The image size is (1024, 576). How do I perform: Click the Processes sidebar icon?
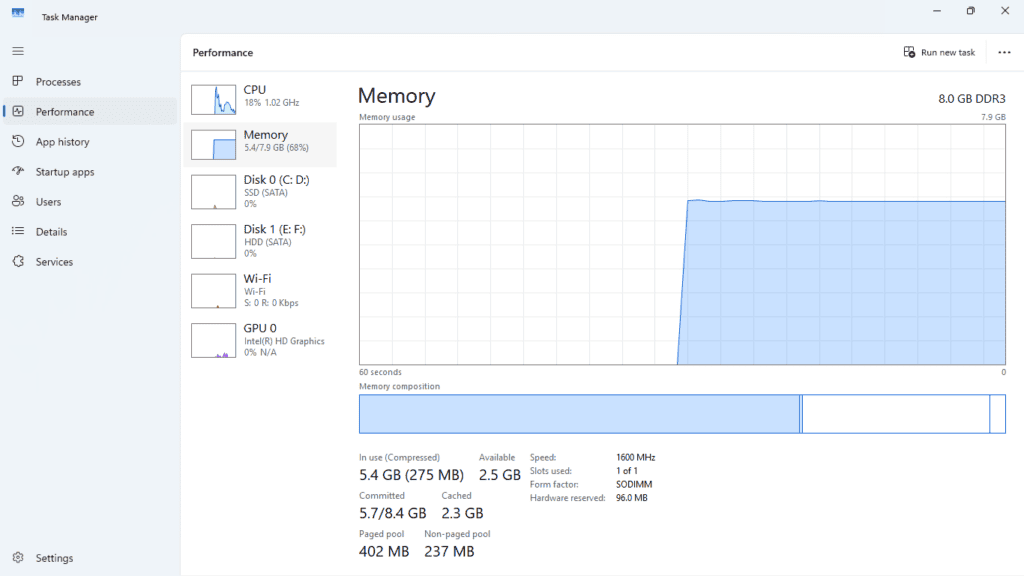pyautogui.click(x=18, y=81)
